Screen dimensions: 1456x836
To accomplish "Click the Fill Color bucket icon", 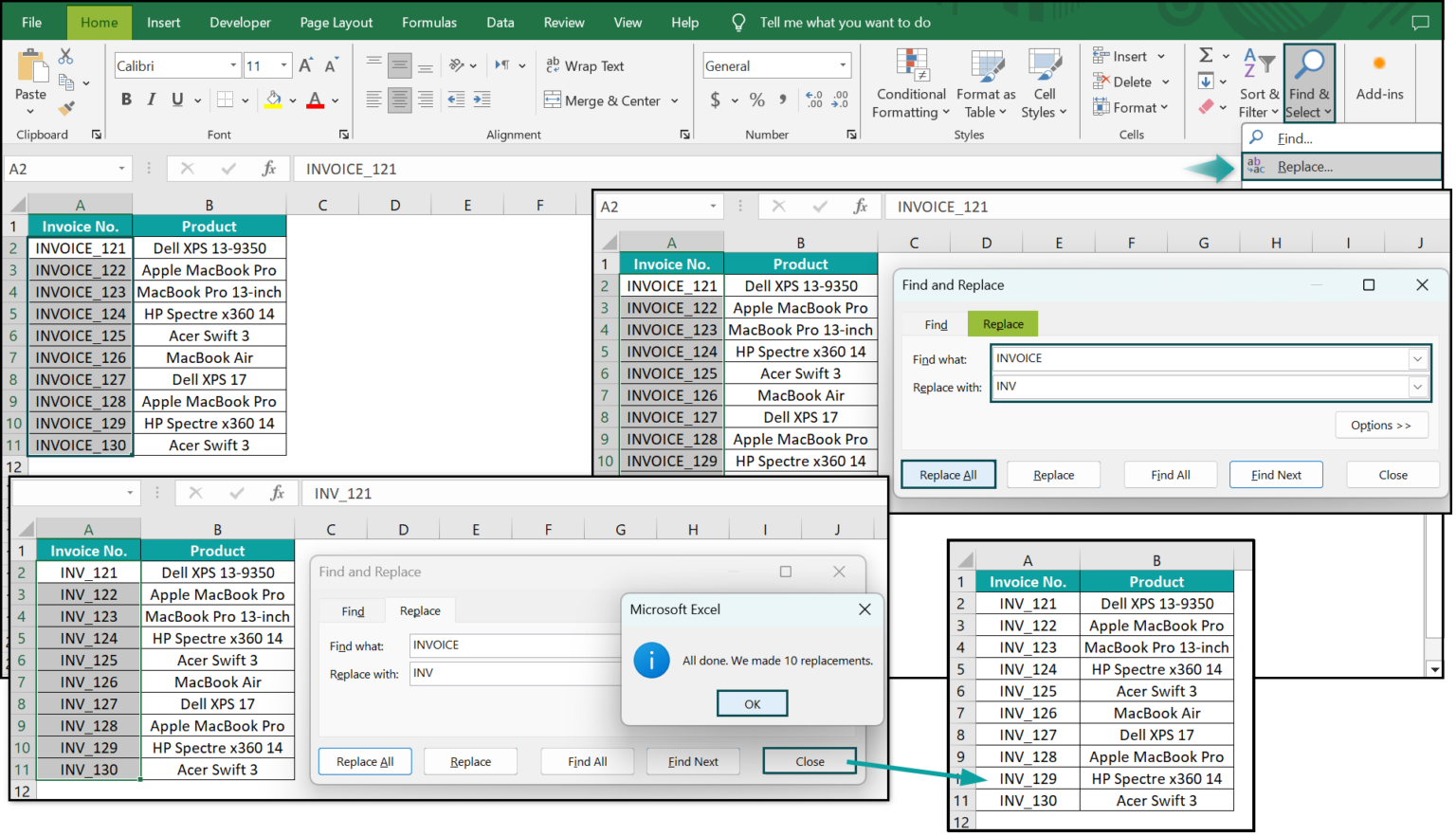I will pos(273,100).
